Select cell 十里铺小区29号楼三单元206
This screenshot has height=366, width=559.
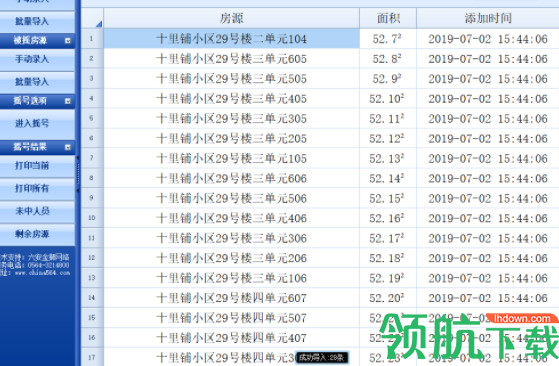click(231, 258)
